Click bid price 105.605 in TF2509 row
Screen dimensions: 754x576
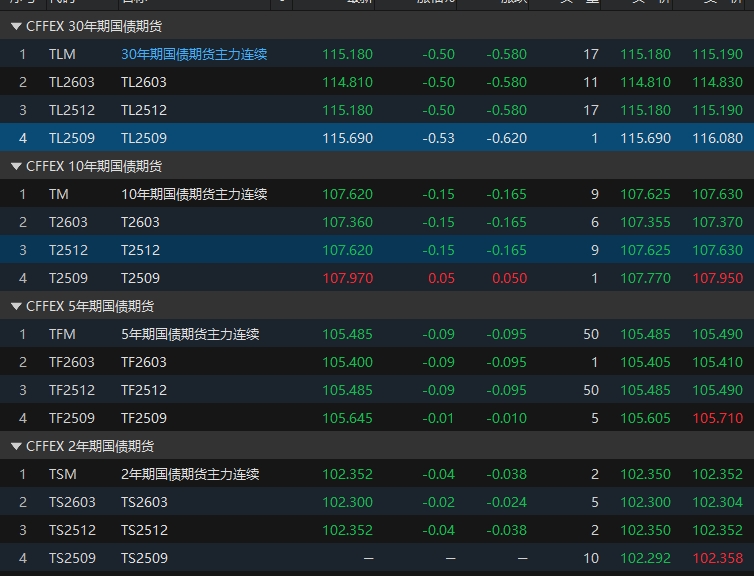pos(645,418)
